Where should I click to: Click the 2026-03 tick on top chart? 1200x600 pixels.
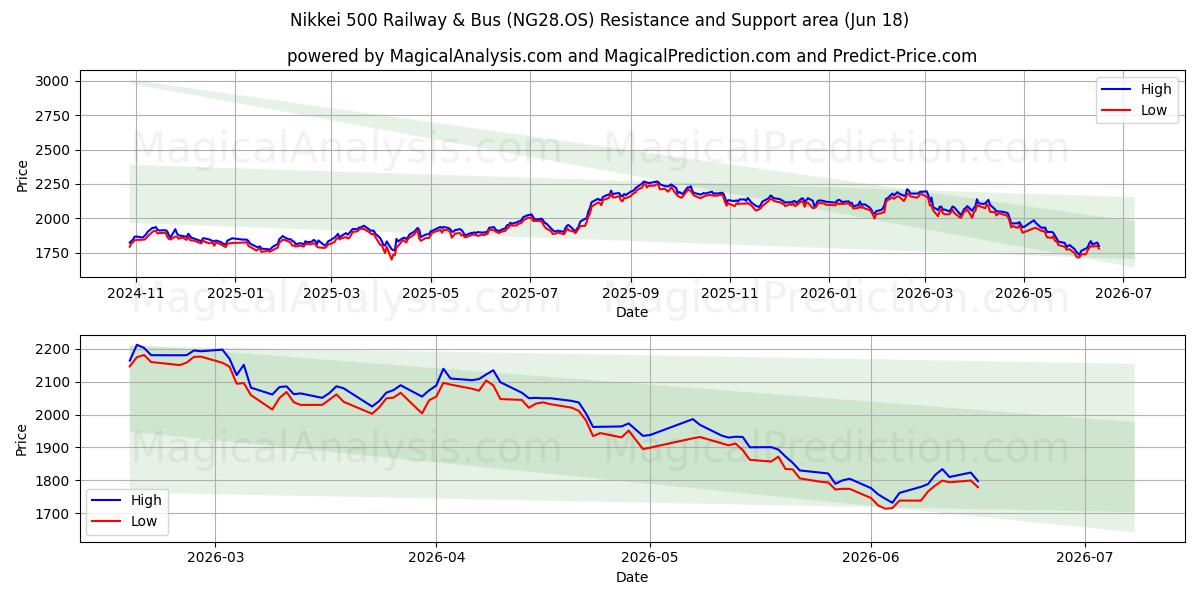pyautogui.click(x=925, y=293)
